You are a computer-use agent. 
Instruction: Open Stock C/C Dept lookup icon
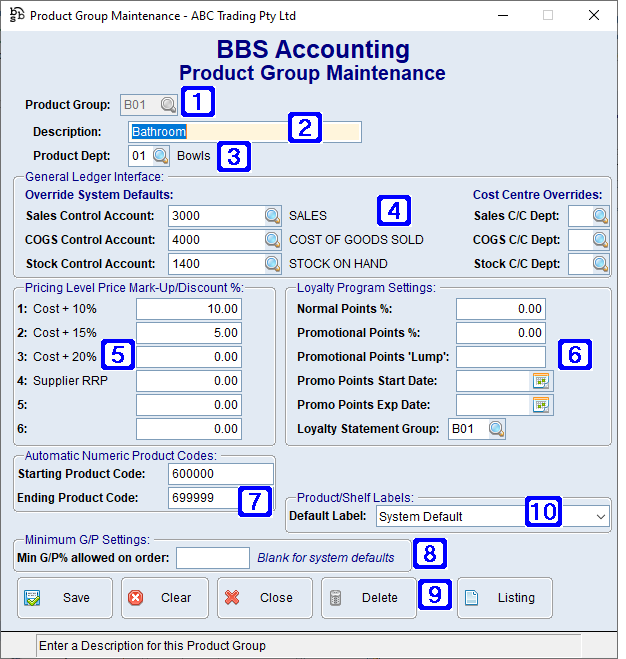coord(600,264)
